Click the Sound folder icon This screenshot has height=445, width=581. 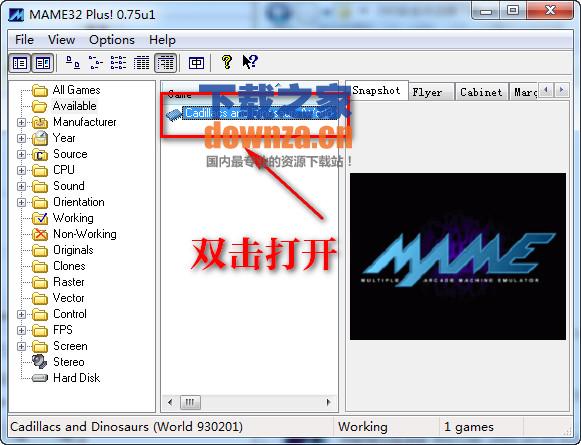(40, 186)
